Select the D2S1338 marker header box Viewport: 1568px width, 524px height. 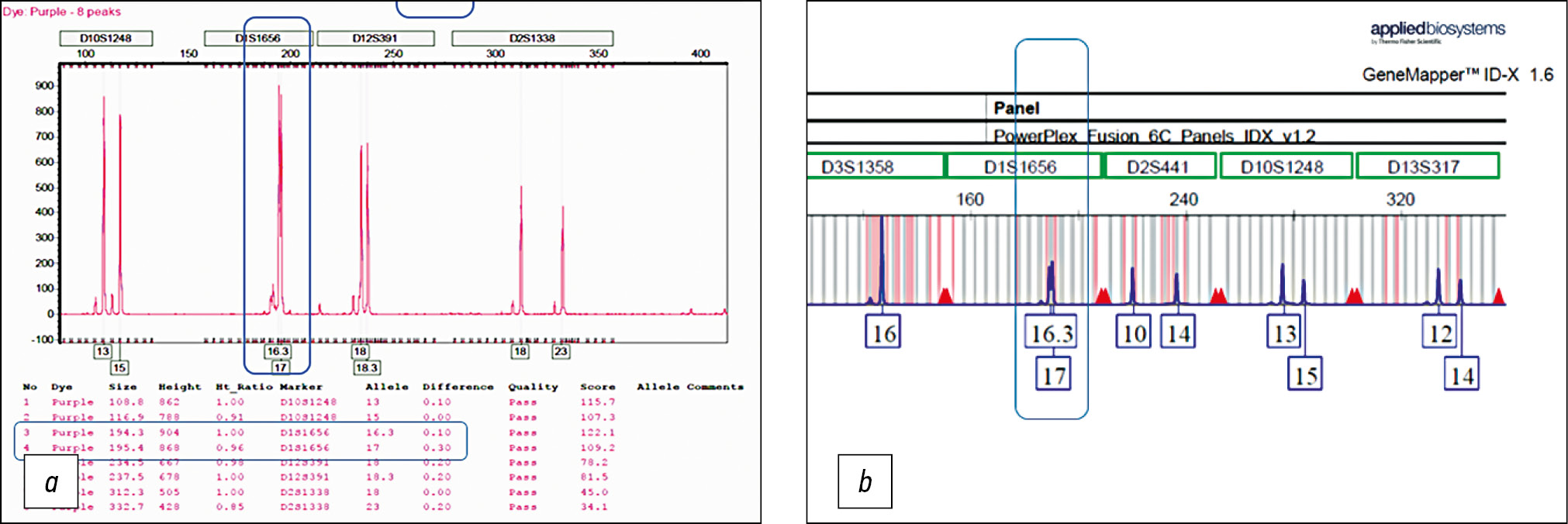[532, 38]
